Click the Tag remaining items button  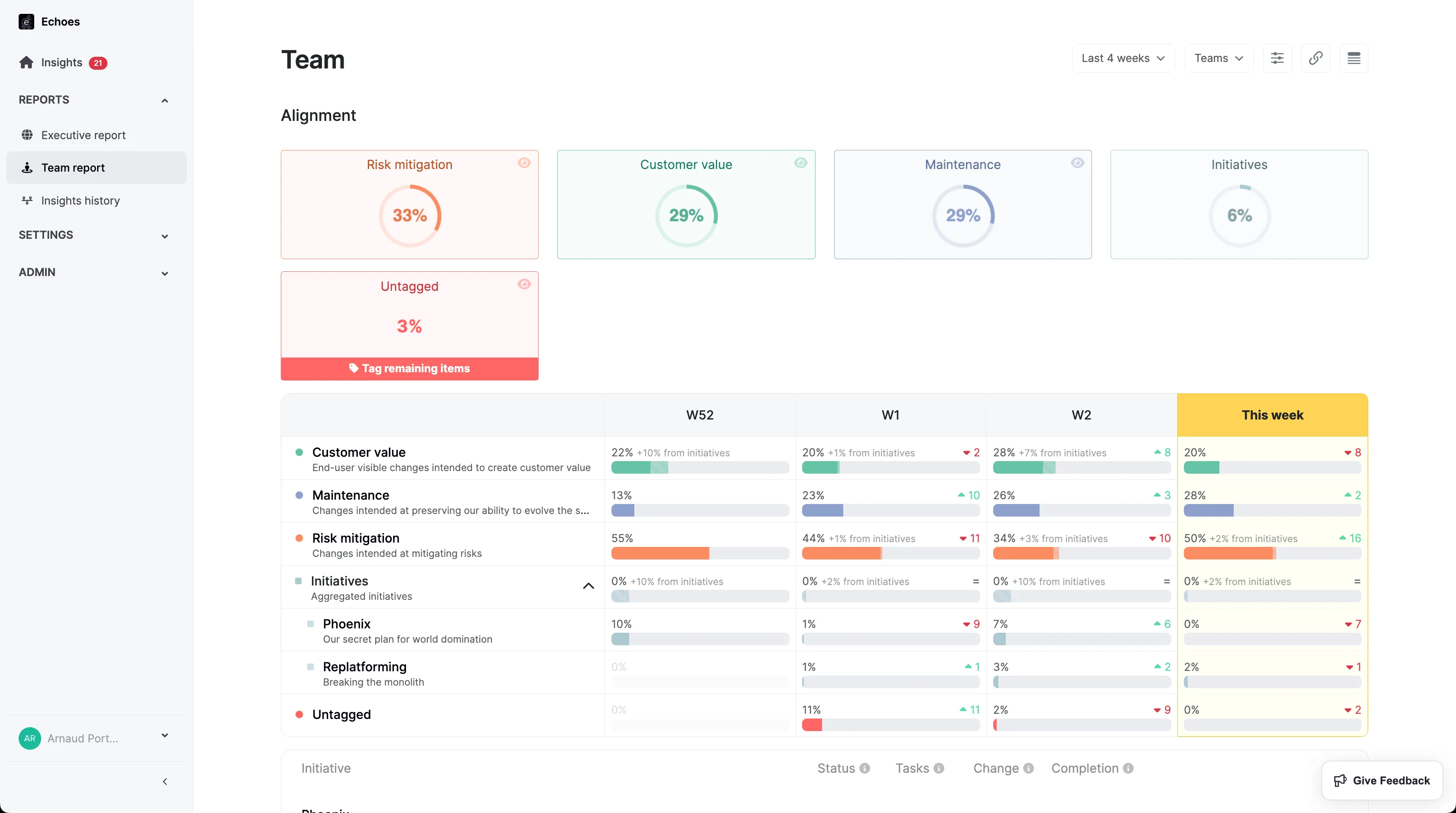coord(409,369)
